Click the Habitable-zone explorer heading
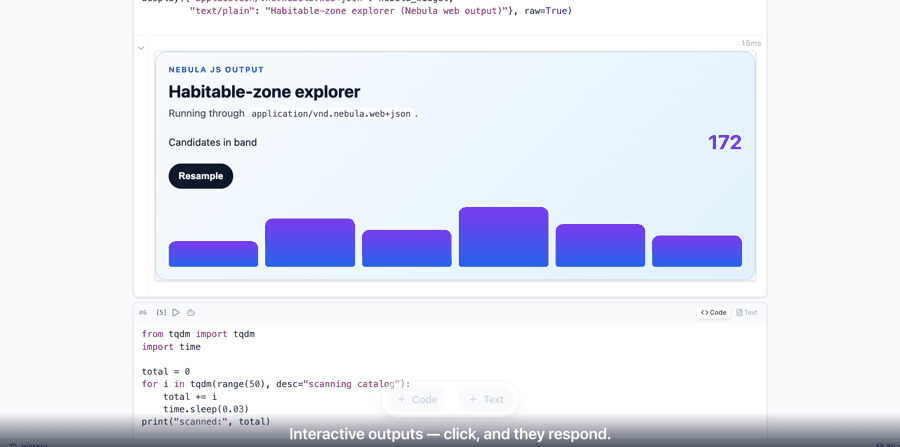 265,92
